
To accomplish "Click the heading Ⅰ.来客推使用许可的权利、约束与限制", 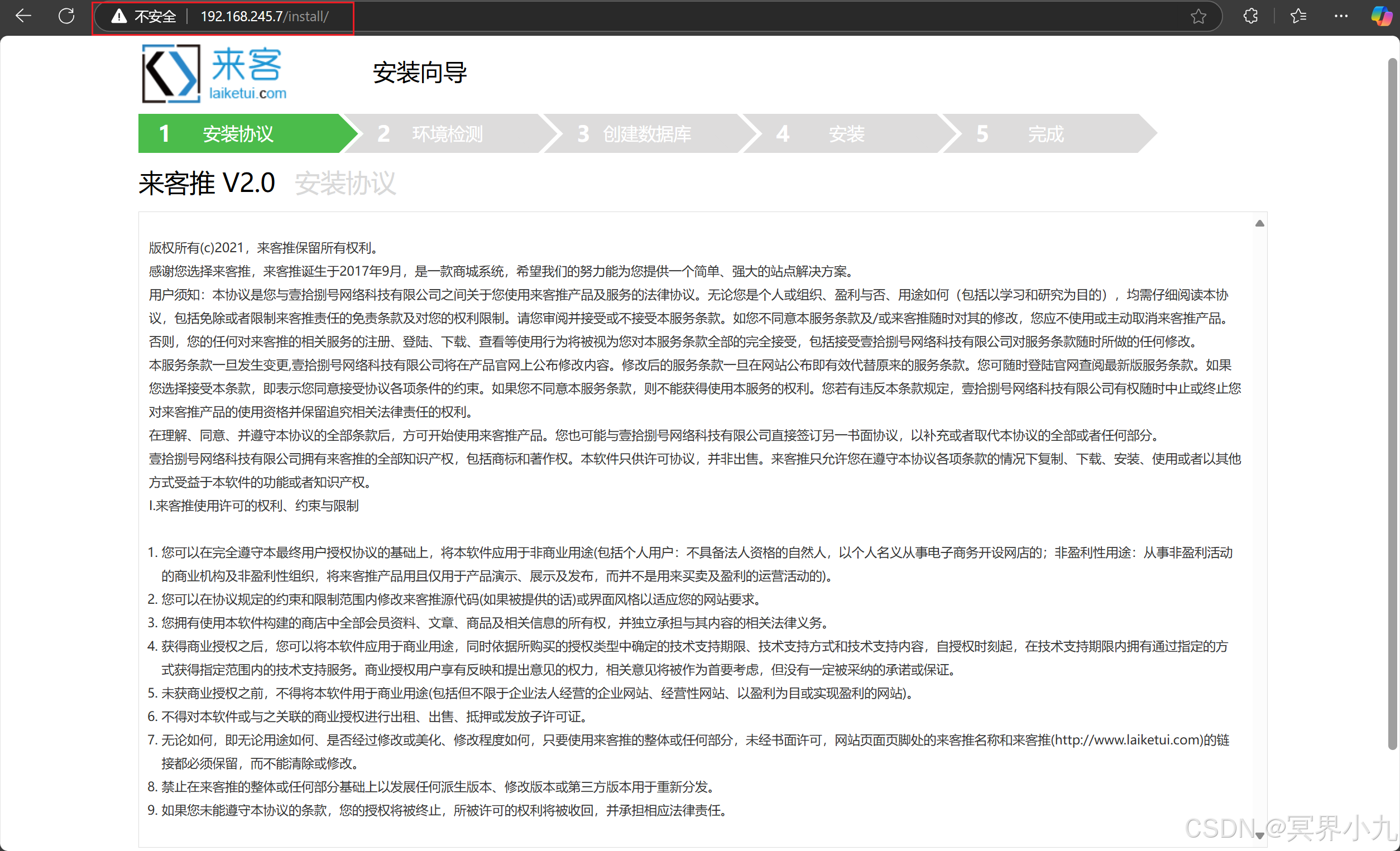I will tap(254, 506).
